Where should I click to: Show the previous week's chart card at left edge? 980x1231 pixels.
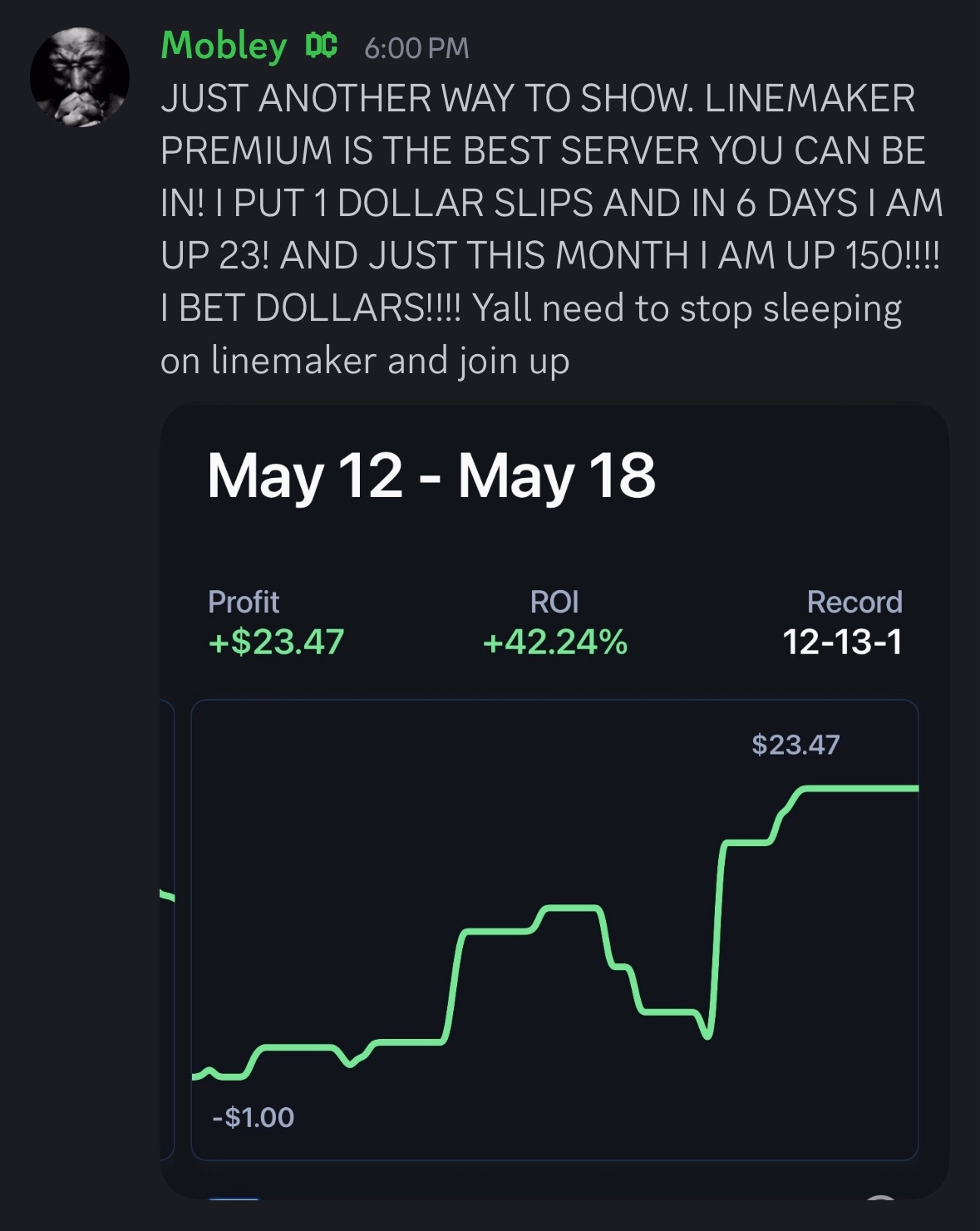(167, 929)
